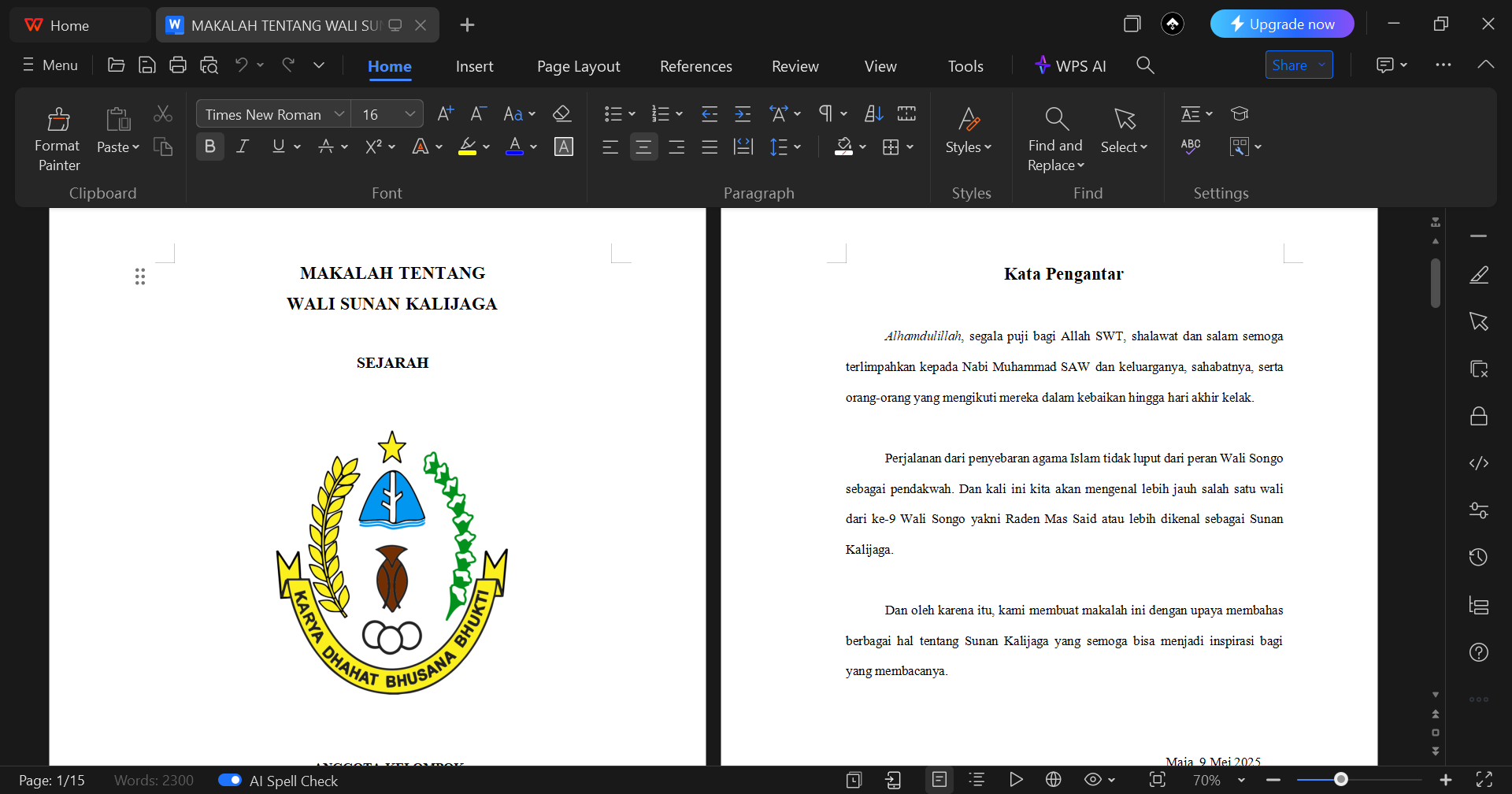
Task: Toggle Center alignment
Action: (643, 147)
